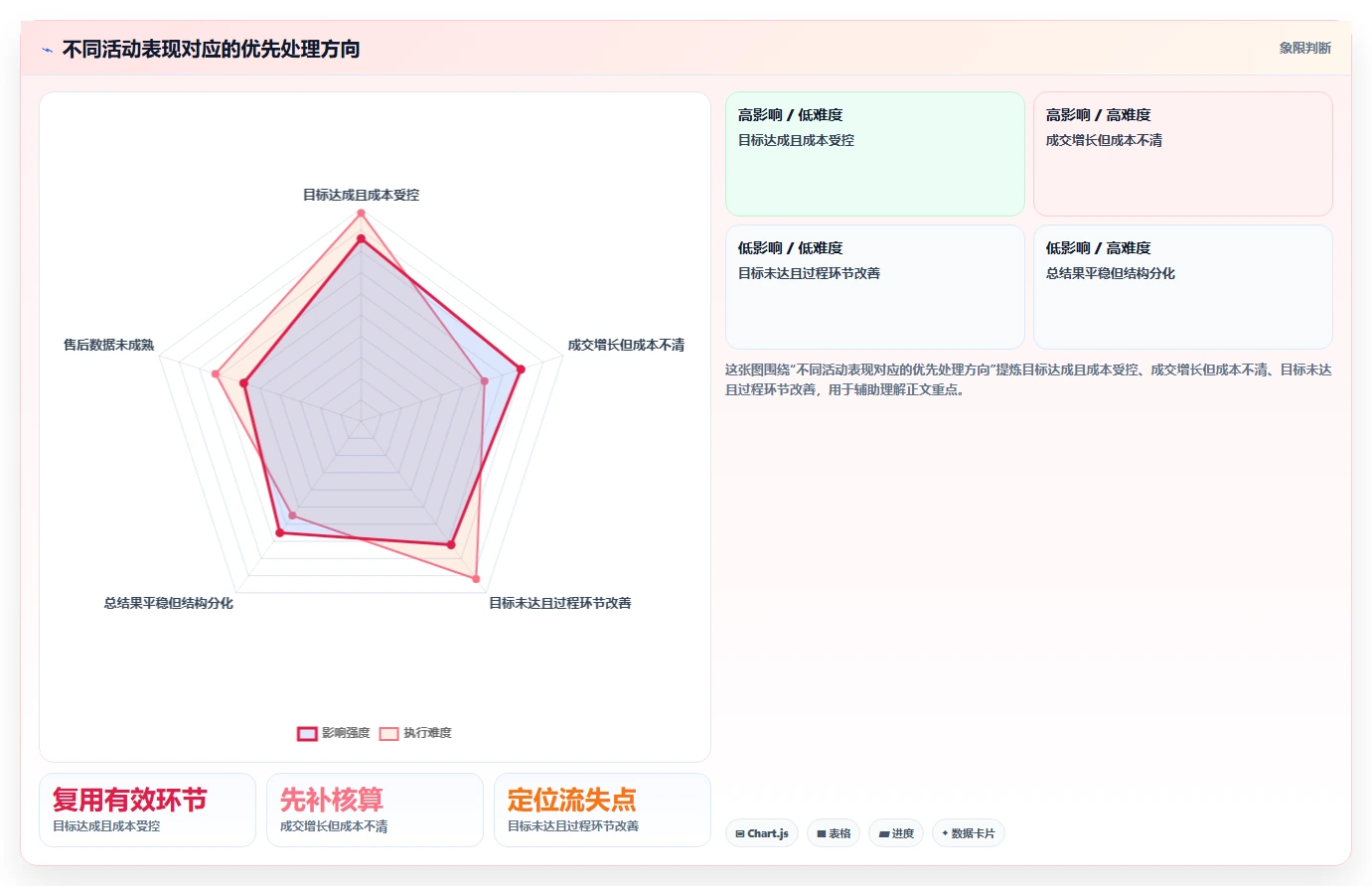Viewport: 1372px width, 886px height.
Task: Click radar axis label 总结果平稳但结构分化
Action: tap(169, 603)
